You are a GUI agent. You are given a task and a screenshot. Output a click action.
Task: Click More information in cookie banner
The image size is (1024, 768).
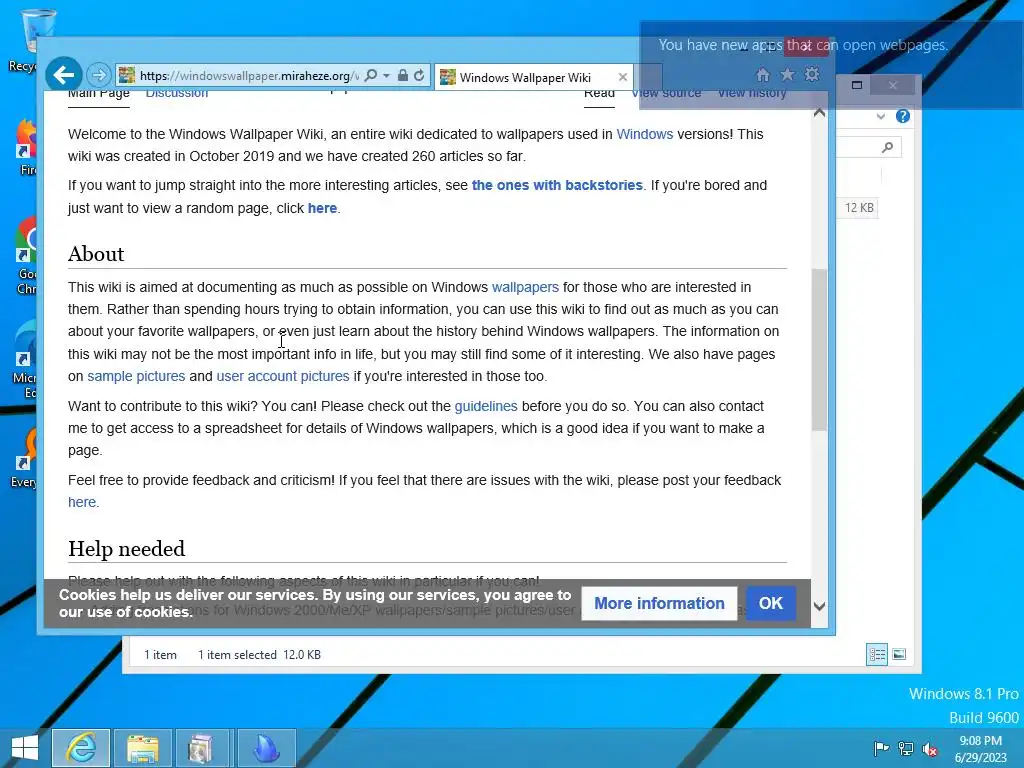pos(659,603)
